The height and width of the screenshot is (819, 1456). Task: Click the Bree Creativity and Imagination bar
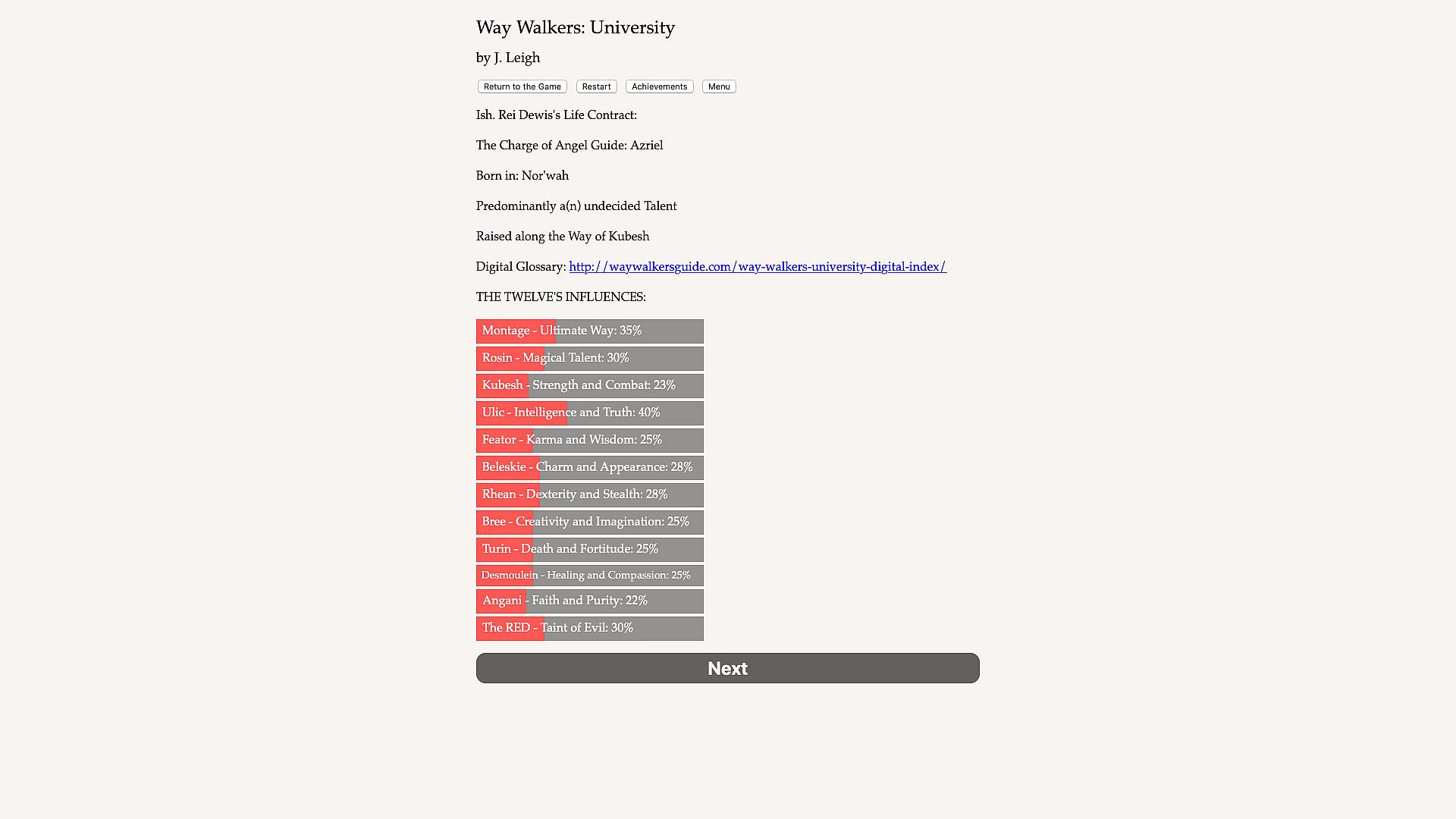[589, 522]
